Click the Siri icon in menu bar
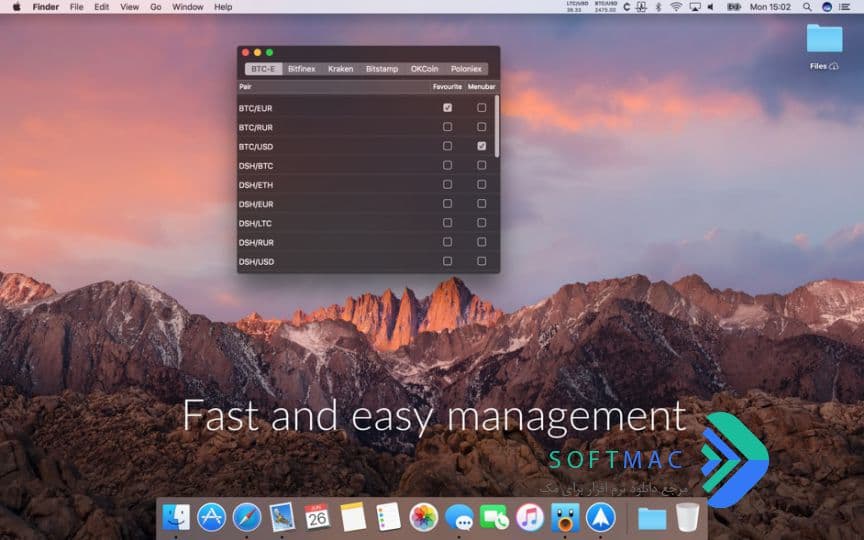The height and width of the screenshot is (540, 864). click(x=827, y=7)
